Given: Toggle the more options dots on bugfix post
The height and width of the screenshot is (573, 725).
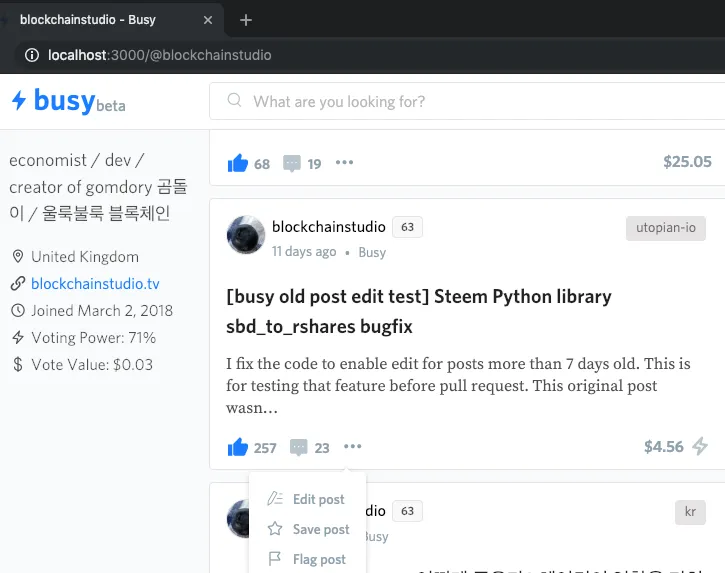Looking at the screenshot, I should (353, 447).
